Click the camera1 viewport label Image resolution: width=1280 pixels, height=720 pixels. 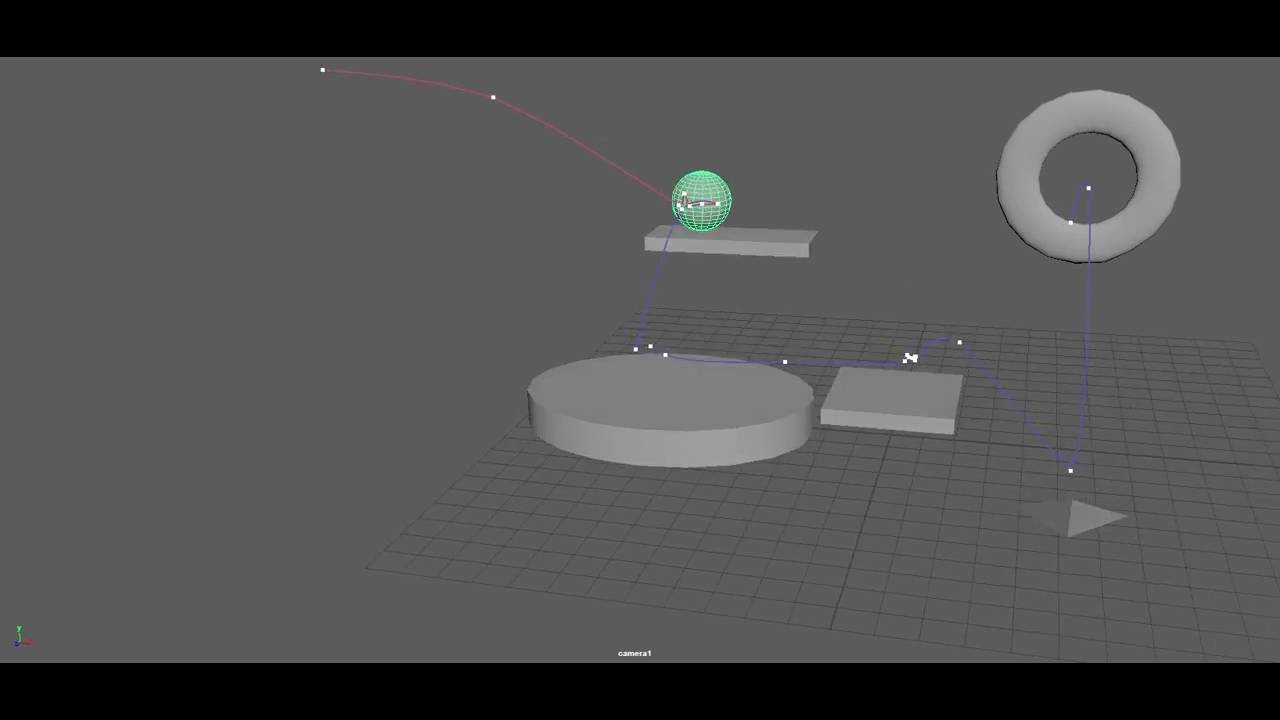634,653
